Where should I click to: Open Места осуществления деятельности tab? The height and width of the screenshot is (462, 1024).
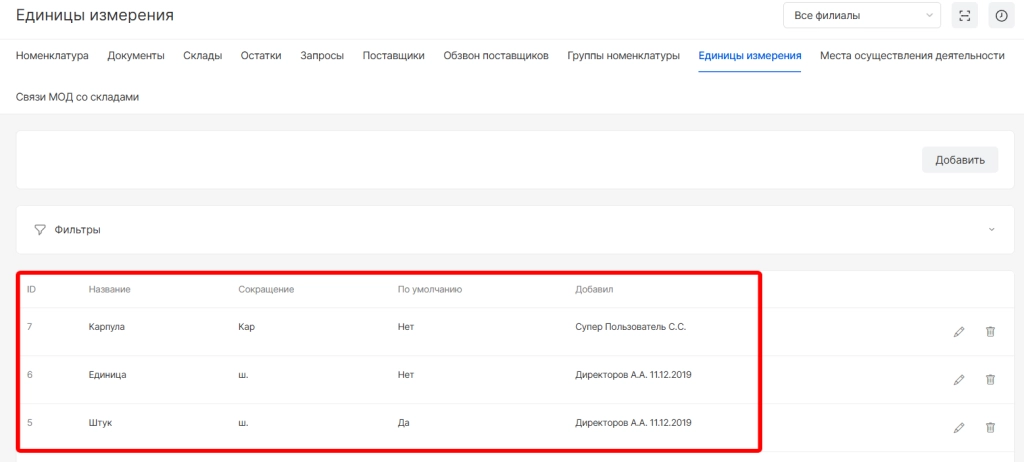pyautogui.click(x=911, y=56)
